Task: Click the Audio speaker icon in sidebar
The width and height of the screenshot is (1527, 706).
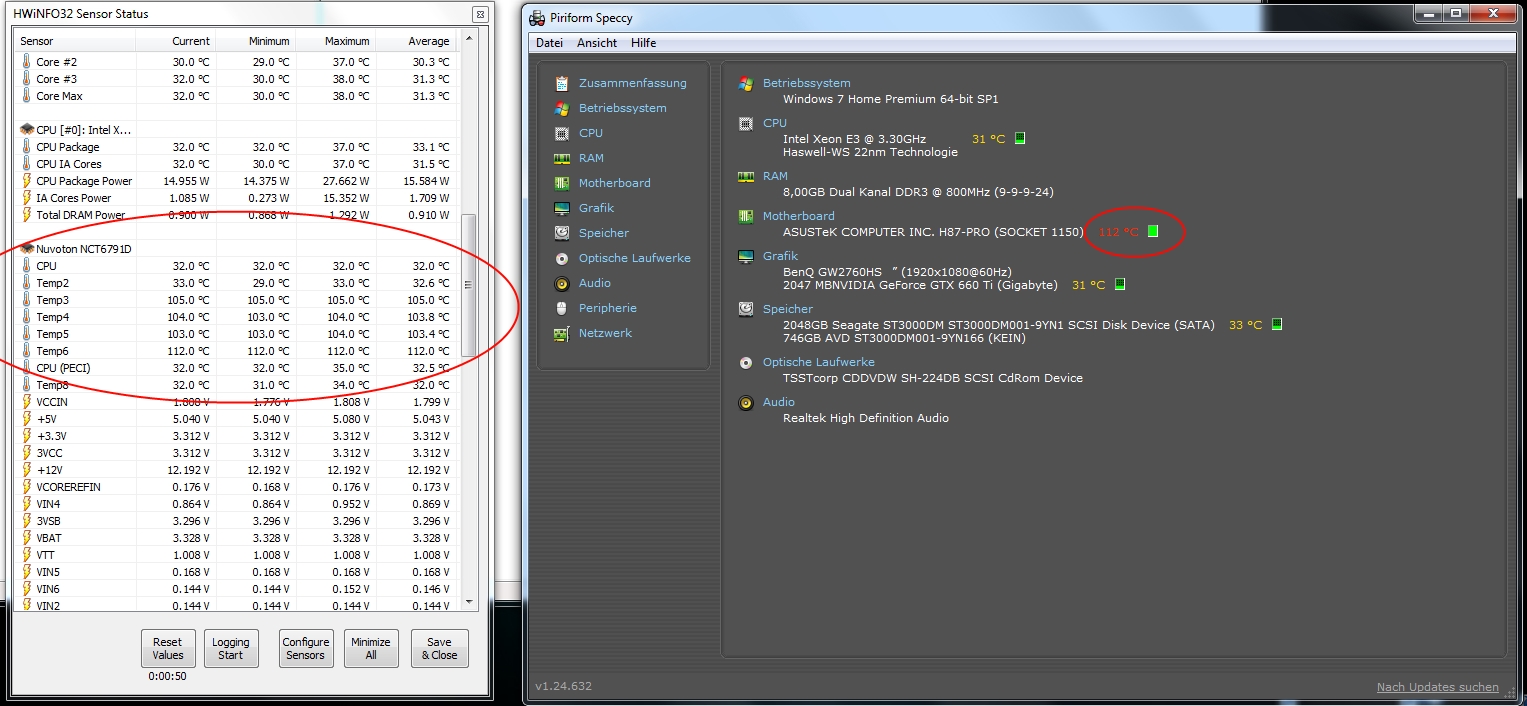Action: [561, 283]
